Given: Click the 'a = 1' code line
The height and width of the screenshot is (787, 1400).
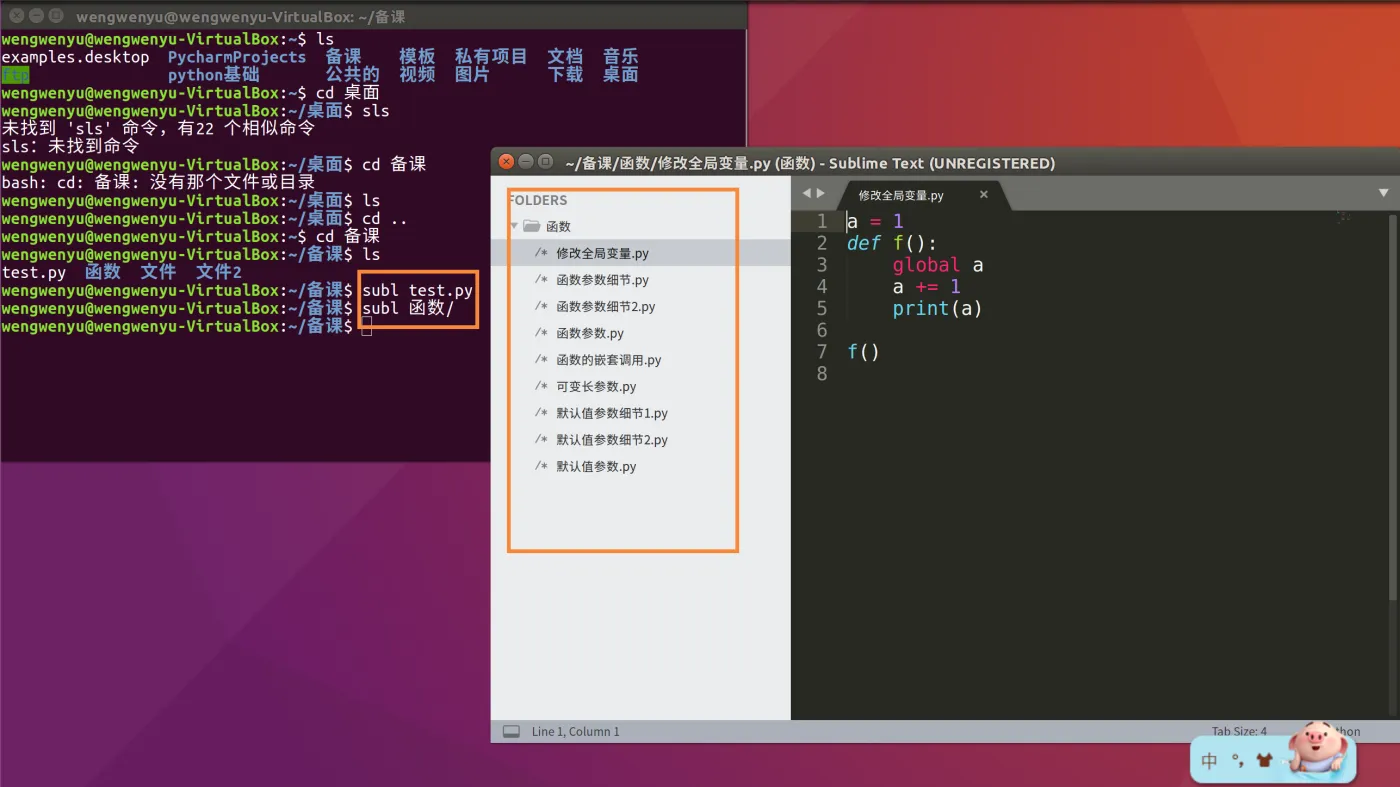Looking at the screenshot, I should (875, 221).
